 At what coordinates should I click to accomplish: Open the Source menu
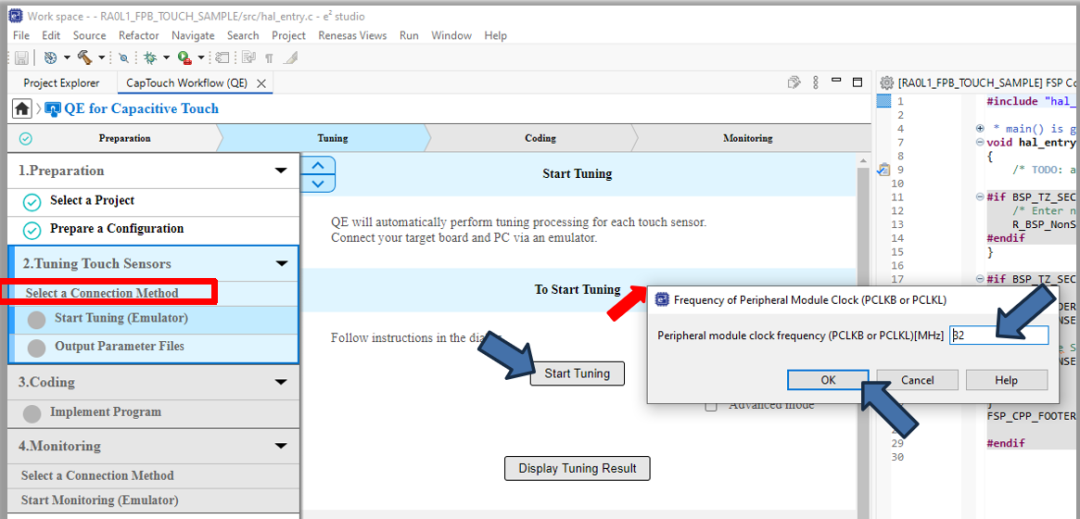click(x=90, y=35)
